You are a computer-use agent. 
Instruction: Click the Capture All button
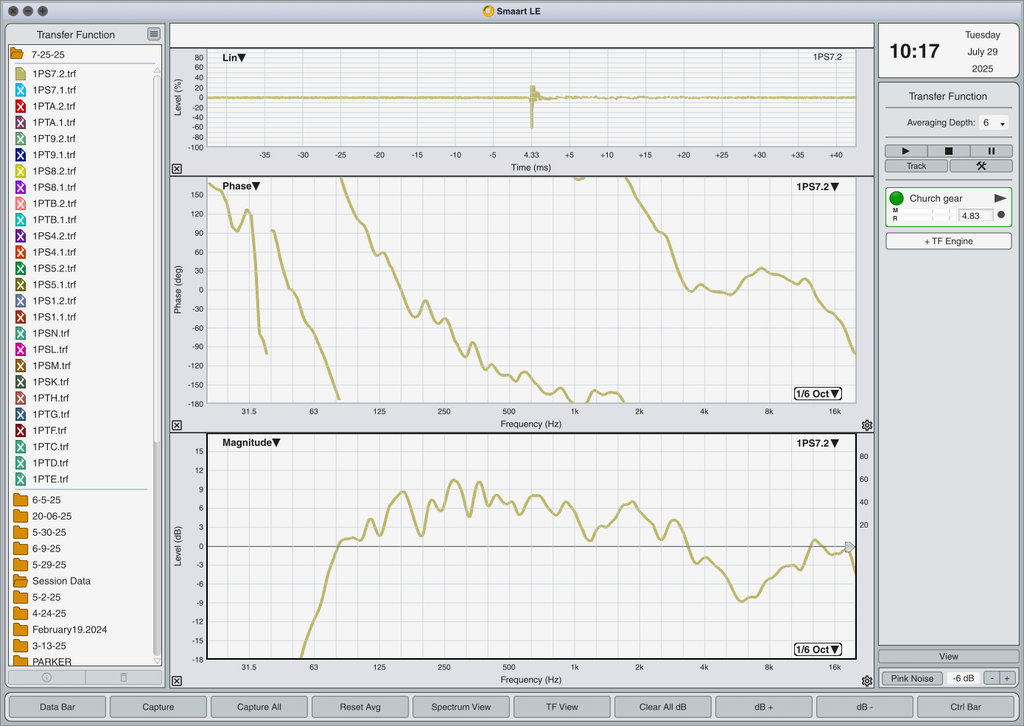pyautogui.click(x=259, y=707)
